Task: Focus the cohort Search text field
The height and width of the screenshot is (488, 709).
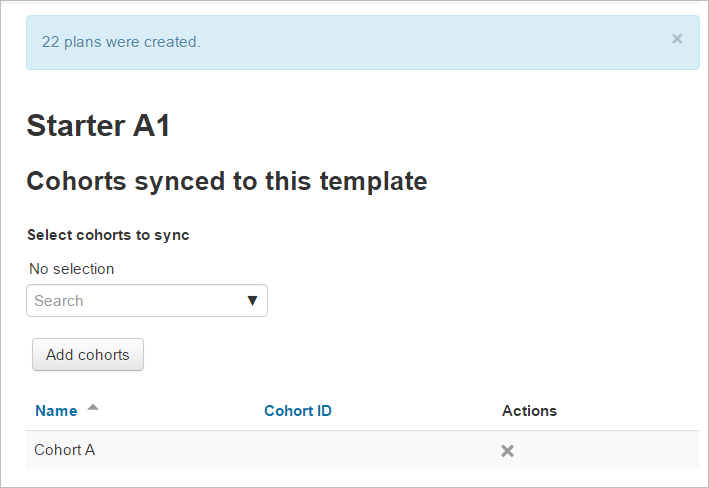Action: pos(130,300)
